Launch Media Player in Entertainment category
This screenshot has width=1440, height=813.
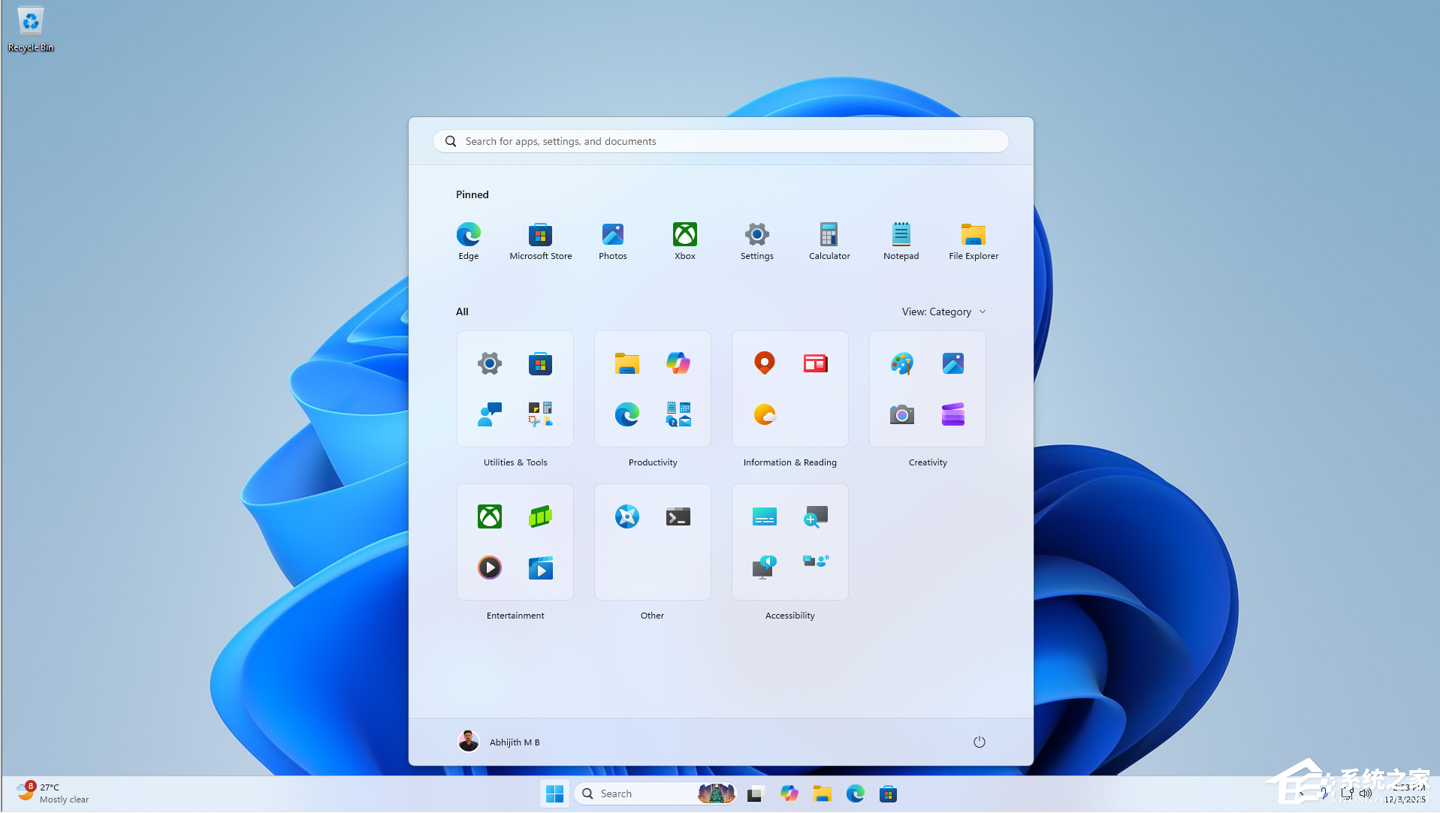click(489, 568)
